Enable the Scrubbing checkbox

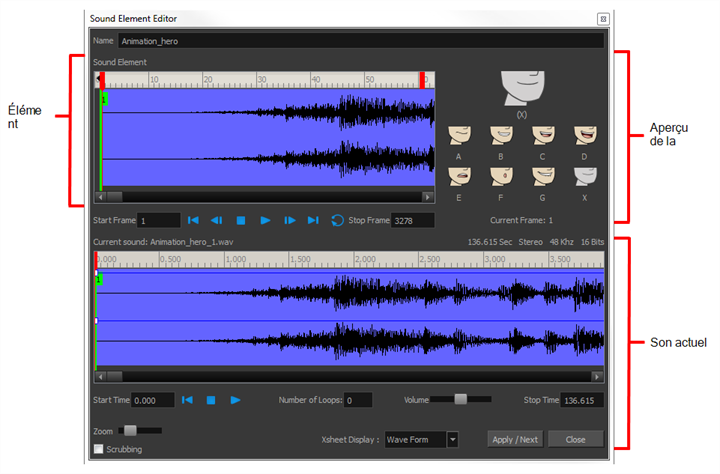(x=98, y=449)
